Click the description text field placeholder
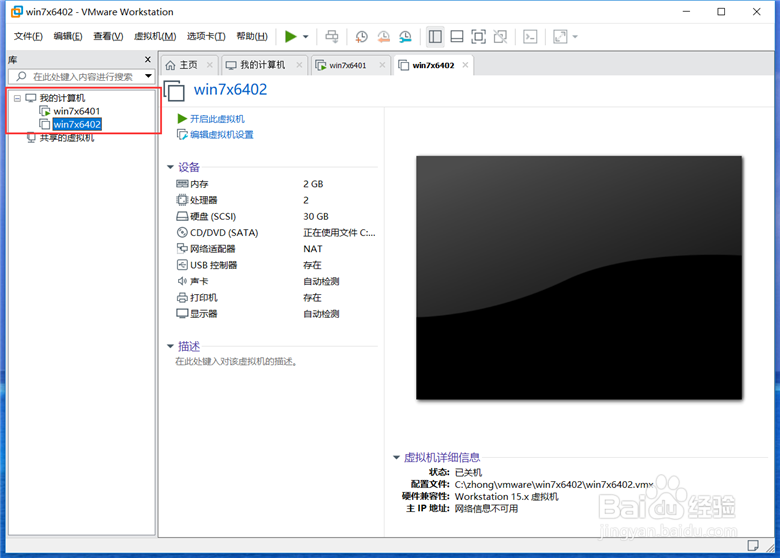 click(237, 362)
